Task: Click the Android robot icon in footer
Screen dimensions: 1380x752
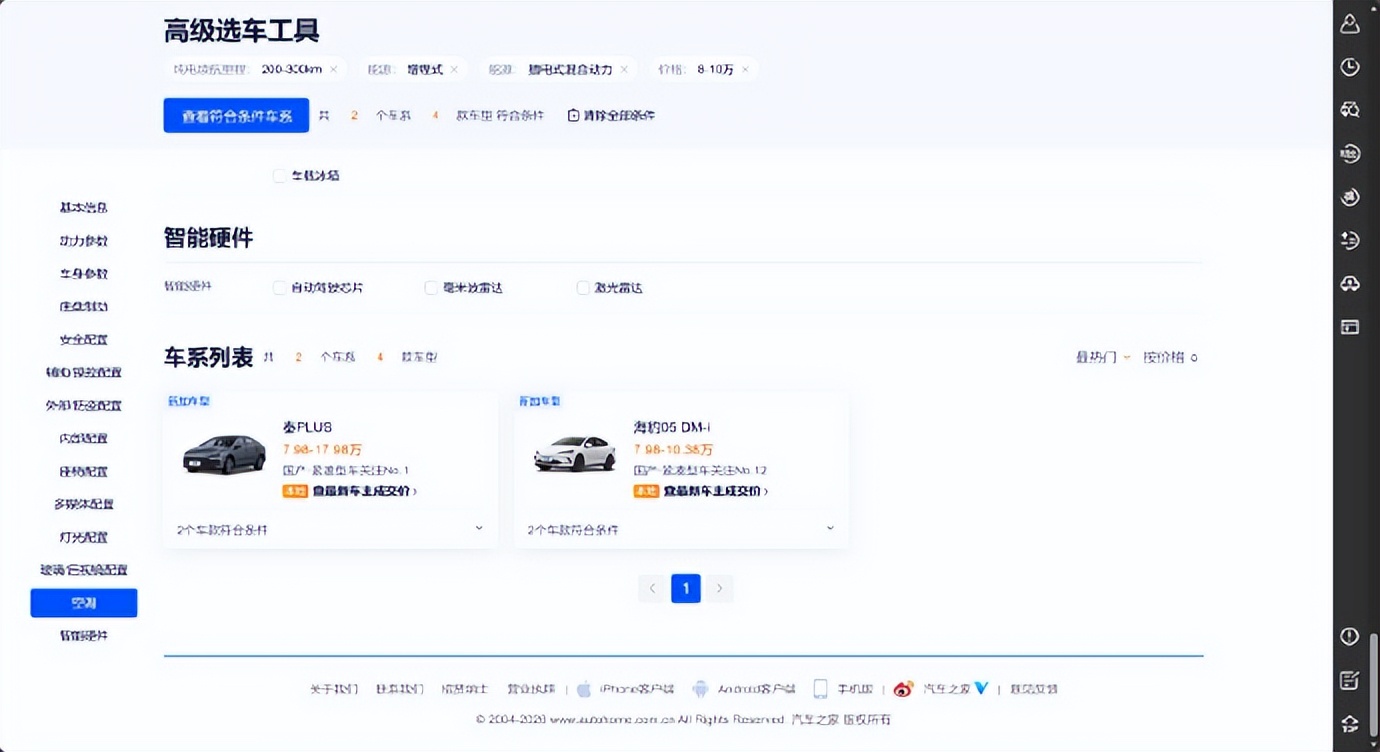Action: [700, 689]
